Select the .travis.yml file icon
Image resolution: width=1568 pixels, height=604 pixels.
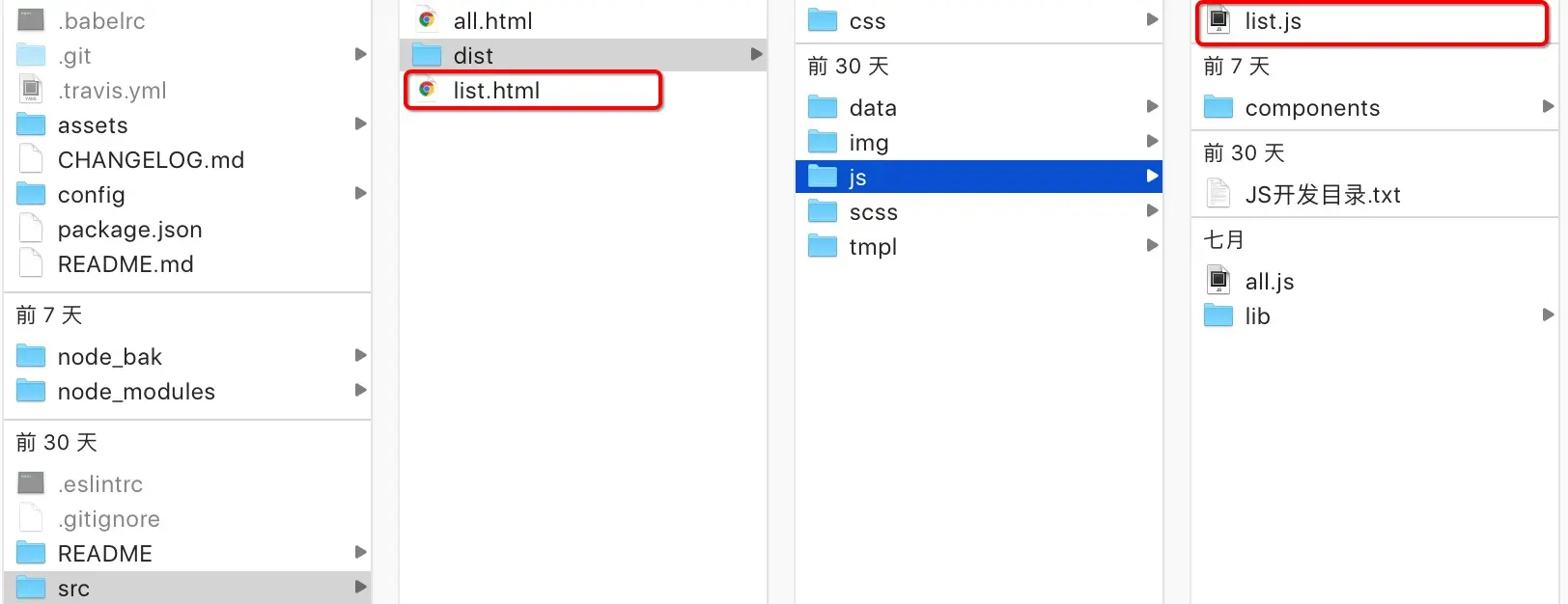coord(31,90)
